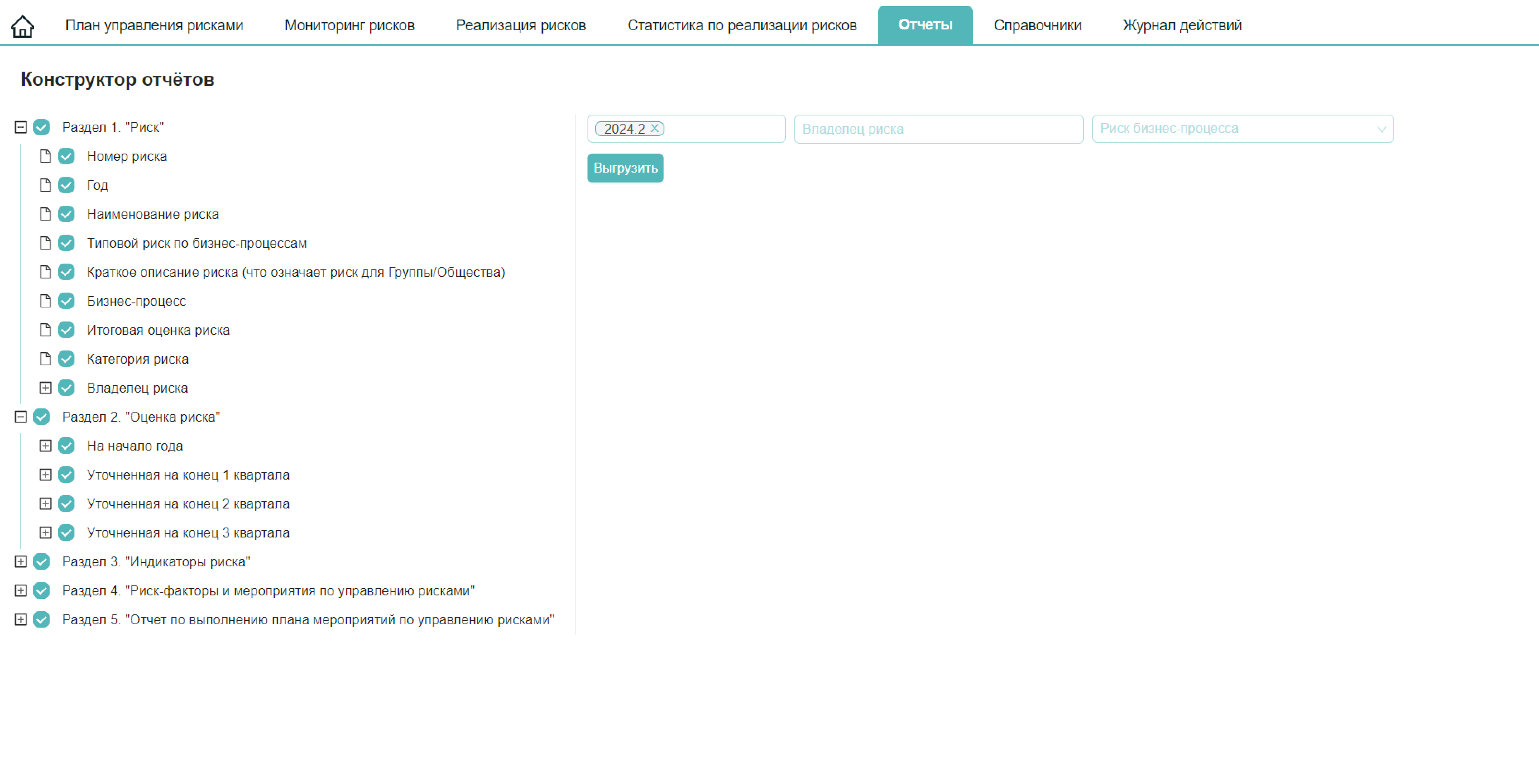The image size is (1539, 784).
Task: Disable Типовой риск по бизнес-процессам checkbox
Action: pos(66,243)
